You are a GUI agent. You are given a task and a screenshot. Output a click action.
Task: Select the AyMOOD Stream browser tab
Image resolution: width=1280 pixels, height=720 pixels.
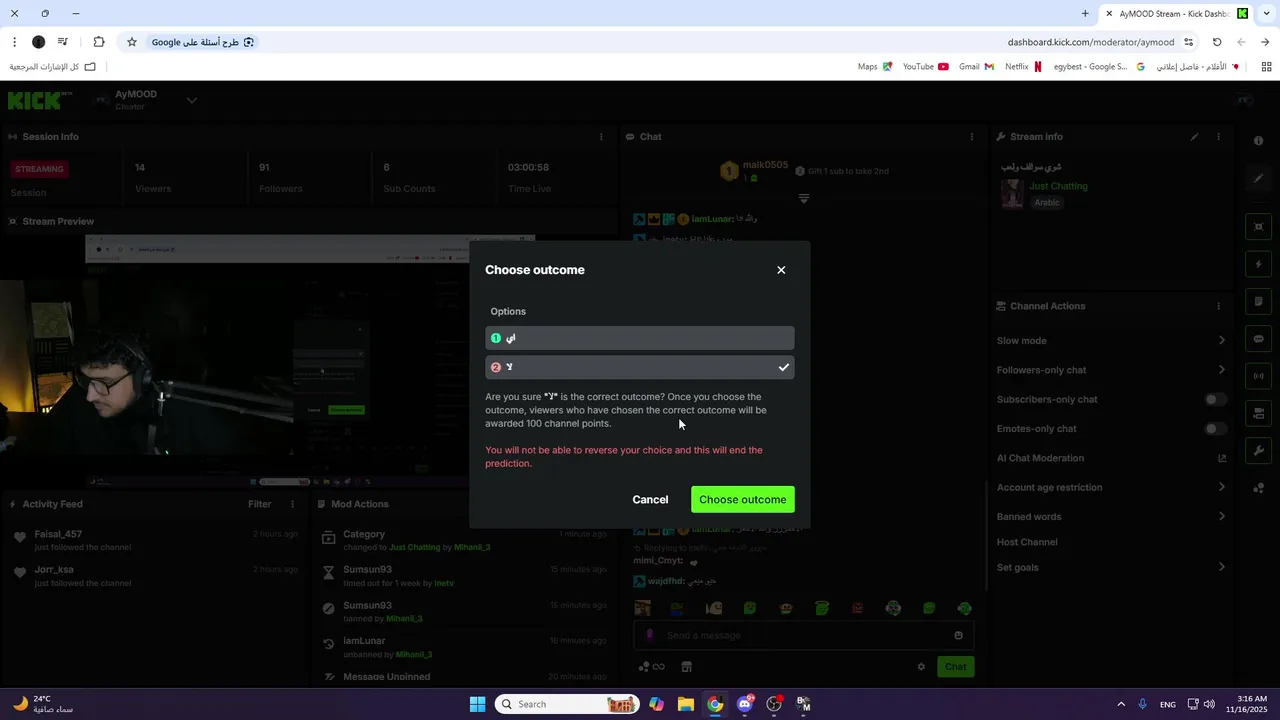pos(1178,14)
